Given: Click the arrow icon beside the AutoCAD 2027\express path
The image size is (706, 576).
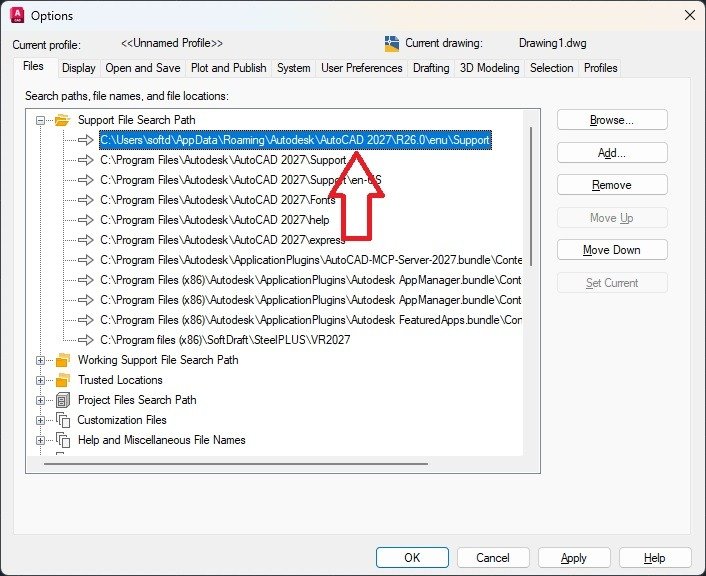Looking at the screenshot, I should tap(86, 240).
